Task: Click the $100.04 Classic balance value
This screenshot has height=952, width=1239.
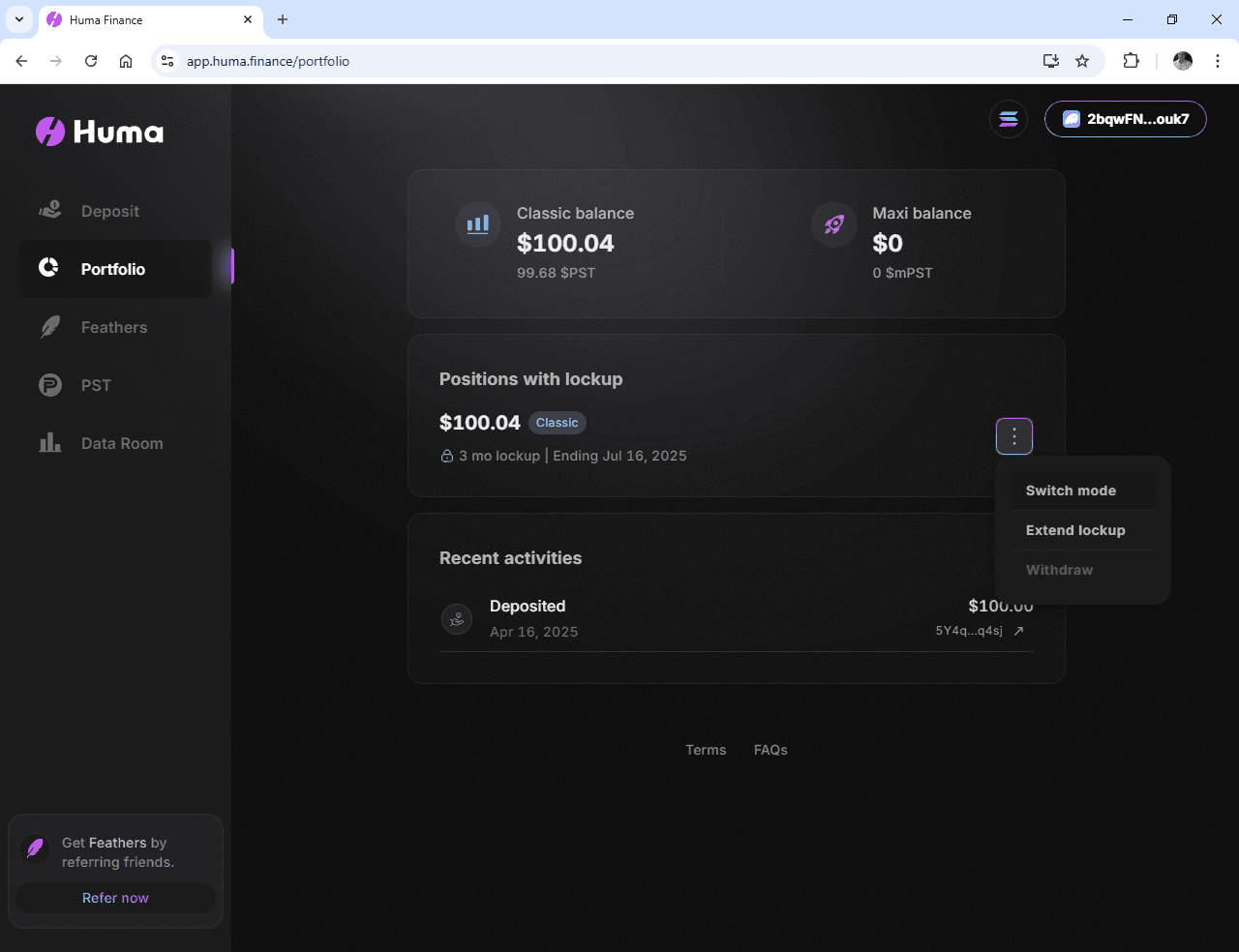Action: (565, 243)
